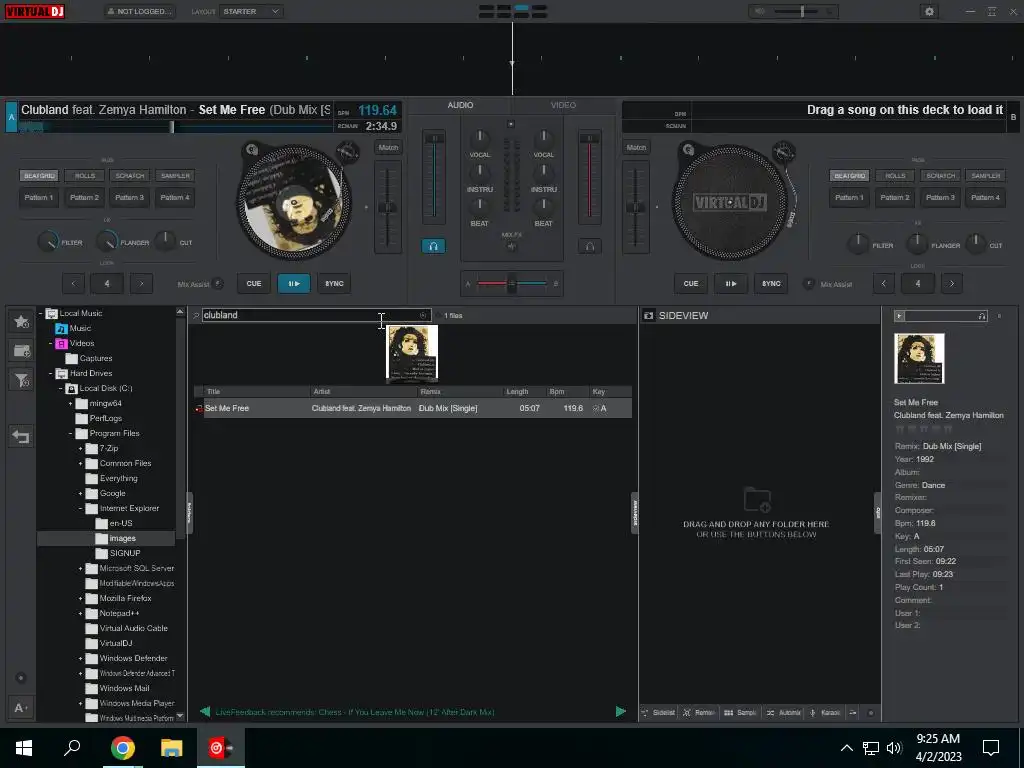Collapse Program Files folder
The height and width of the screenshot is (768, 1024).
click(x=71, y=434)
